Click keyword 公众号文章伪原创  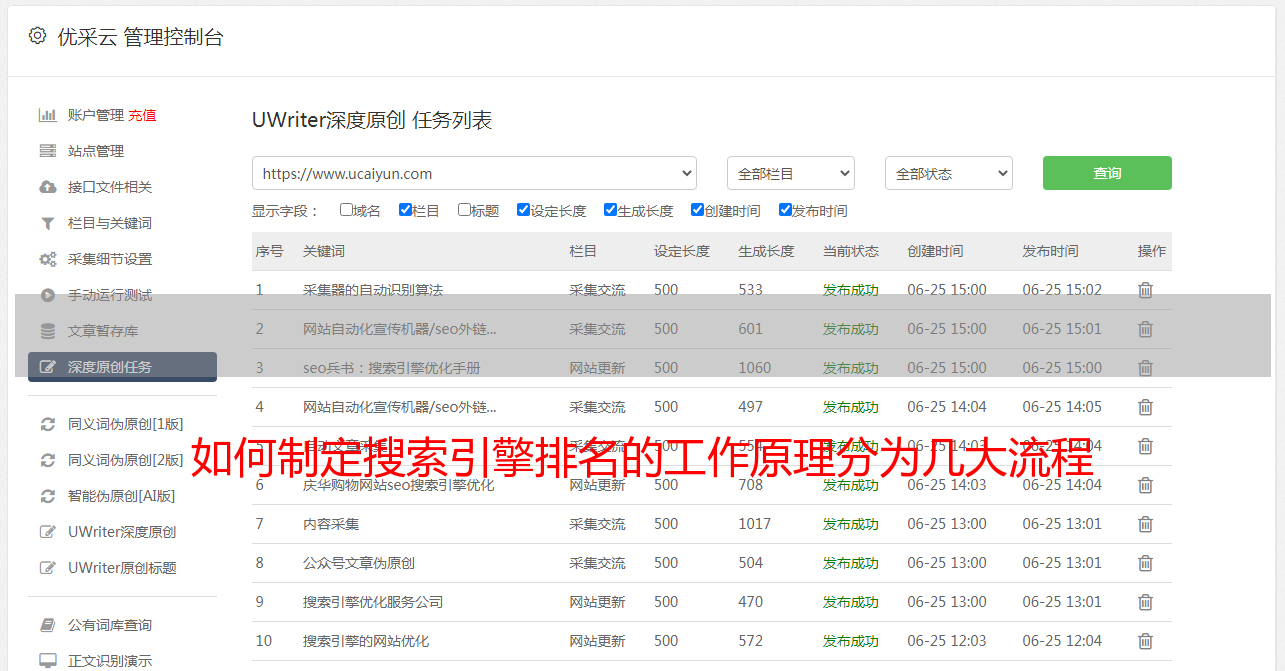tap(359, 563)
